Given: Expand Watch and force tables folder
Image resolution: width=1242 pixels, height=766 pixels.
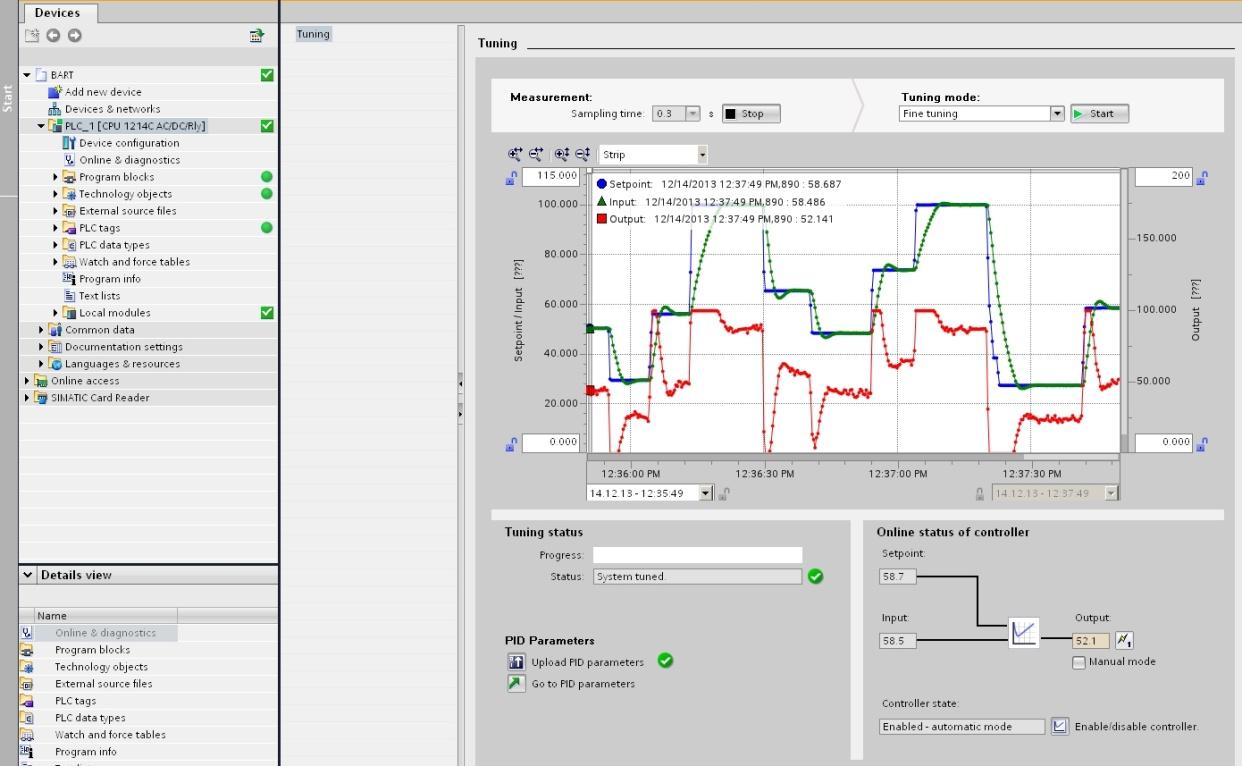Looking at the screenshot, I should coord(57,262).
